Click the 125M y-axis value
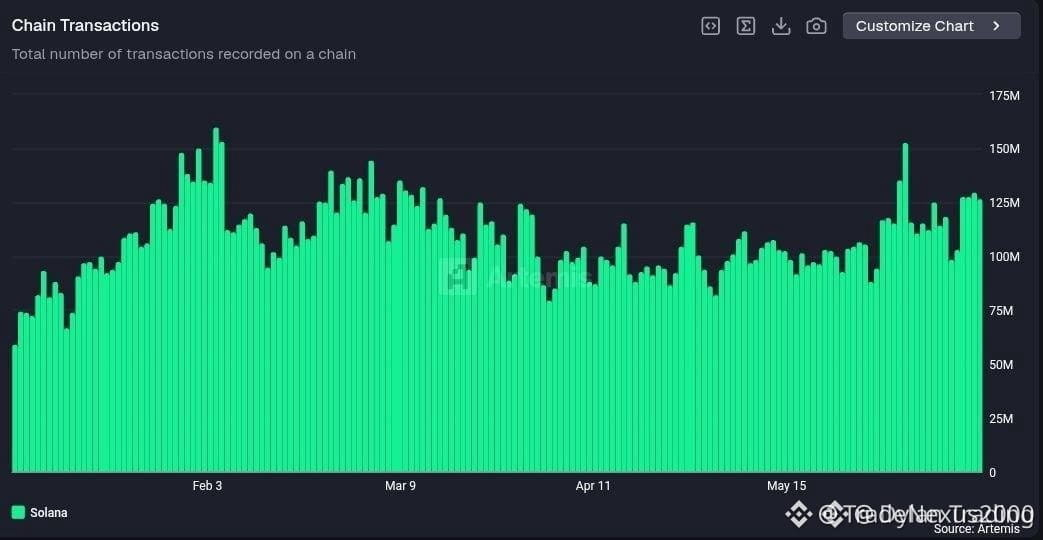1043x540 pixels. [1004, 203]
